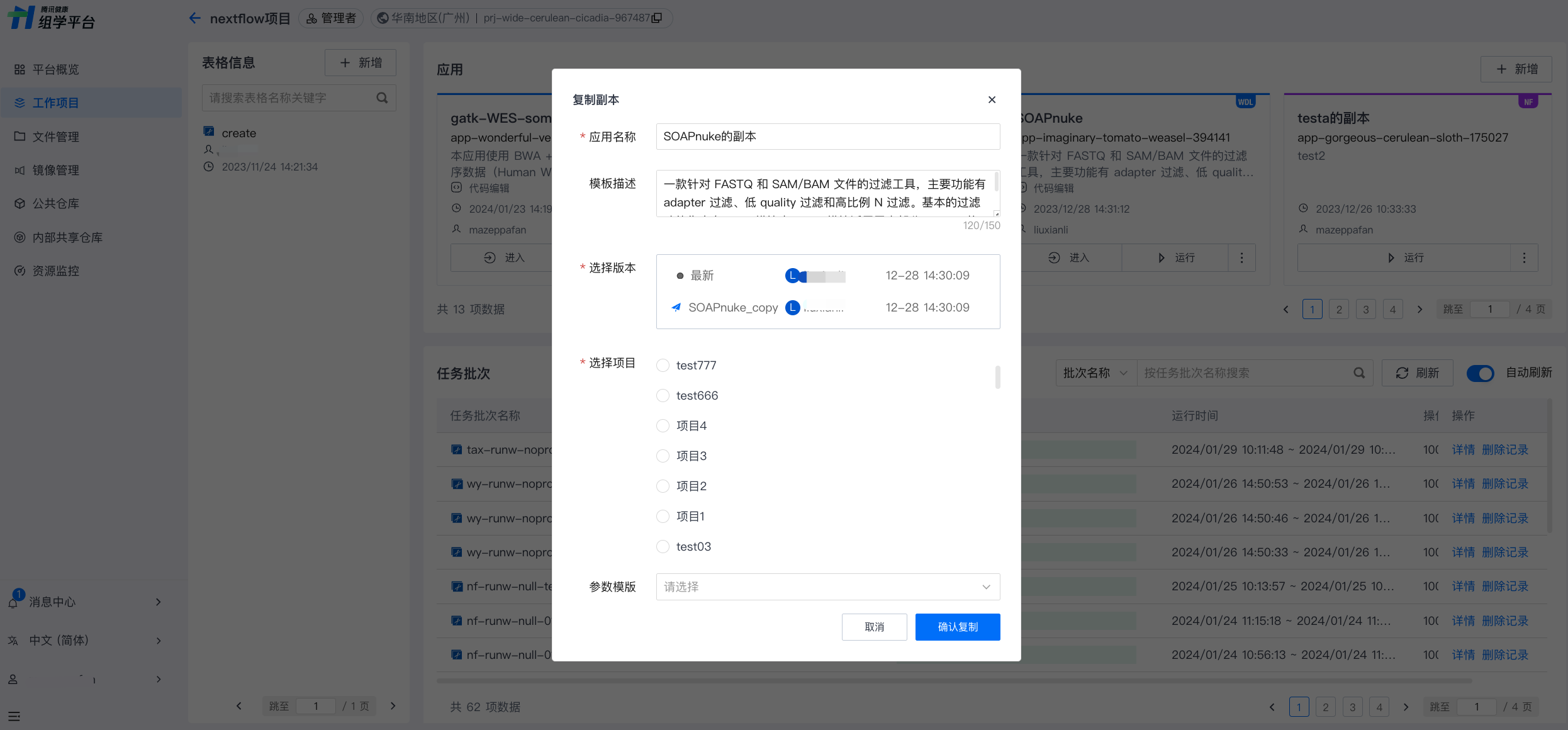Click the refresh icon in 刷新 button
Image resolution: width=1568 pixels, height=730 pixels.
point(1402,373)
